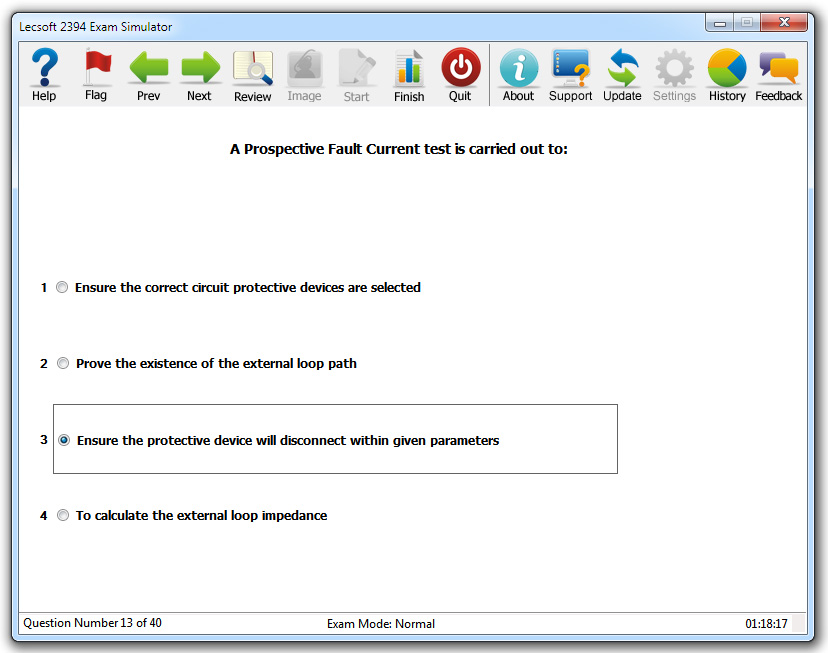Click answer text 'Ensure the correct circuit protective devices are selected'
Screen dimensions: 828x653
click(x=248, y=288)
